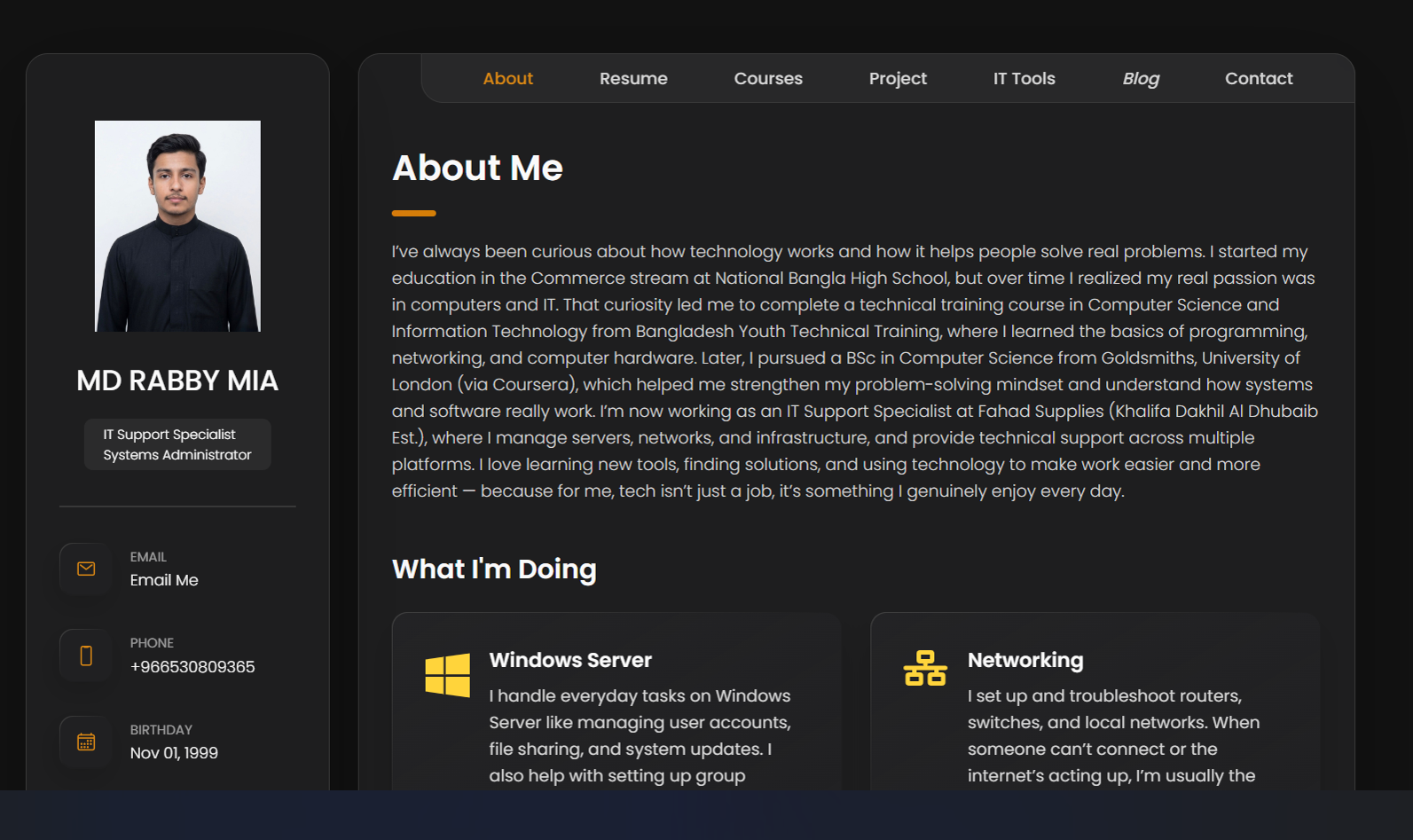Click the Email Me link

164,580
